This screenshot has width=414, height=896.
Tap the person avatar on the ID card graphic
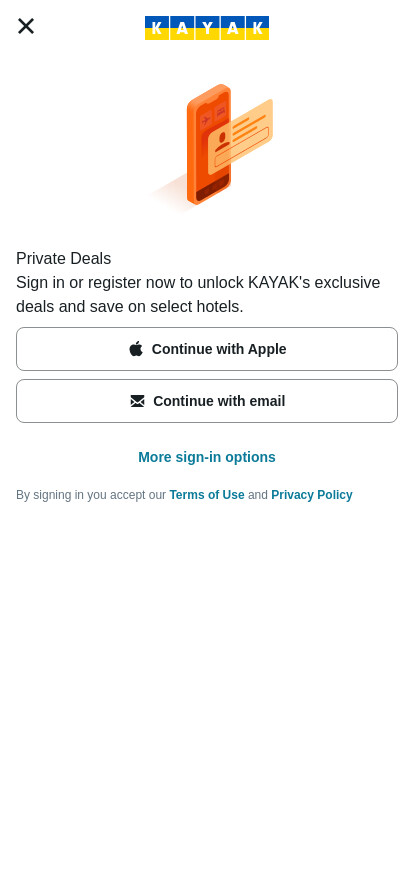point(222,141)
